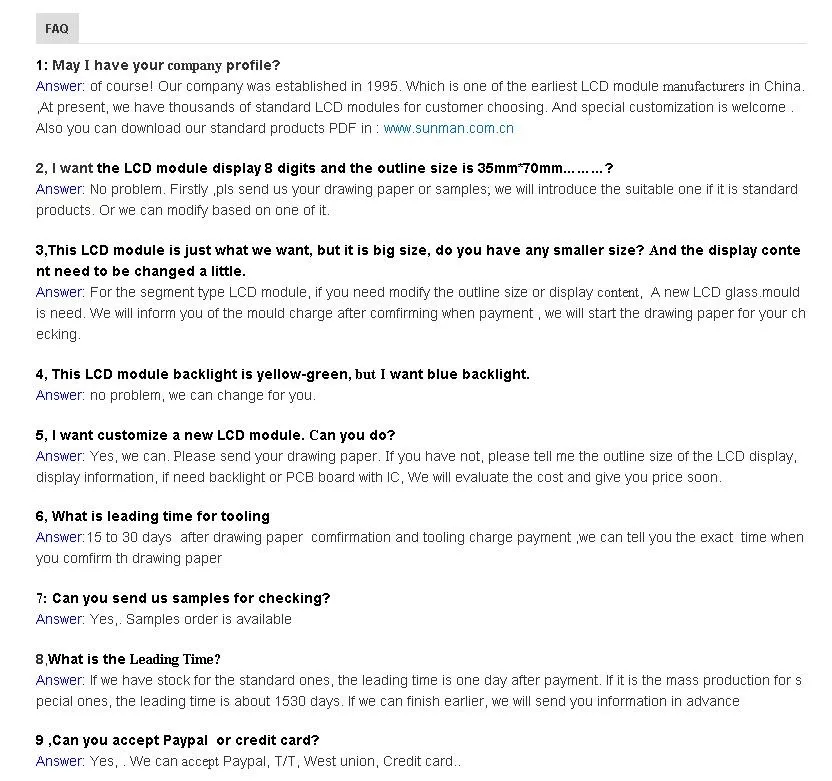
Task: Select the 8 digits LCD module question
Action: (x=324, y=168)
